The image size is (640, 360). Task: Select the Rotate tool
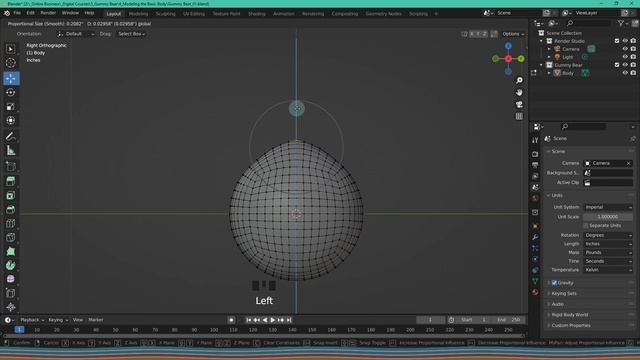pos(11,92)
